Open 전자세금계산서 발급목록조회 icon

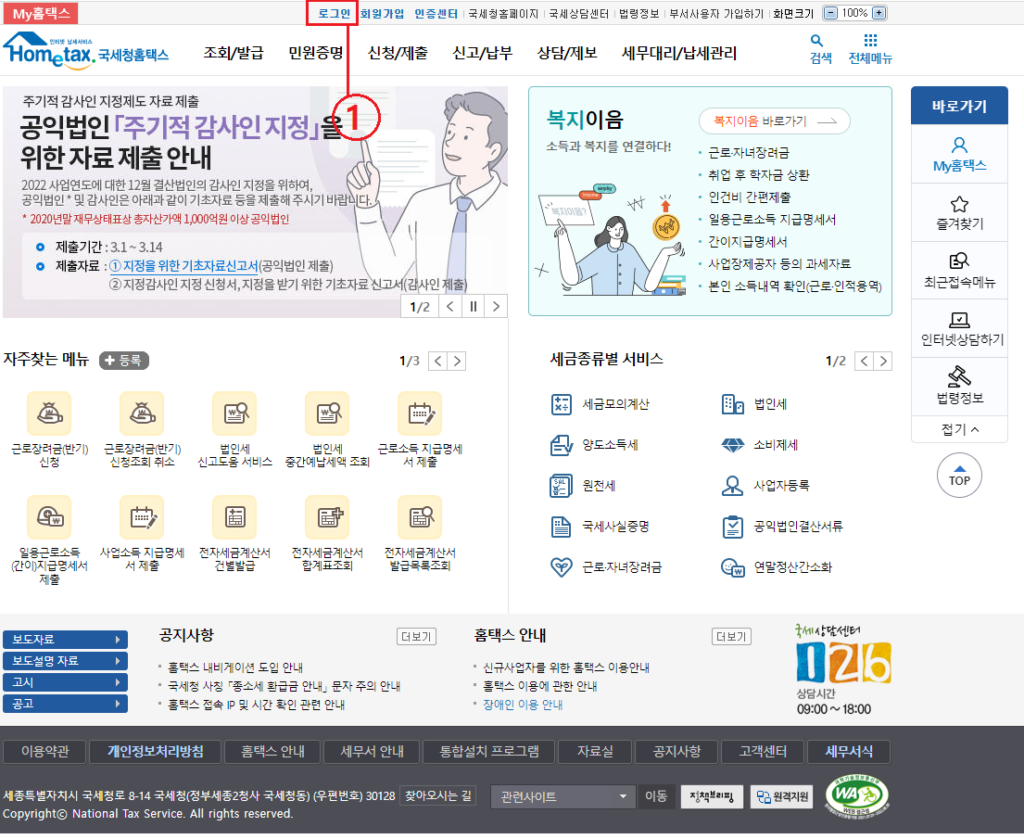coord(420,517)
